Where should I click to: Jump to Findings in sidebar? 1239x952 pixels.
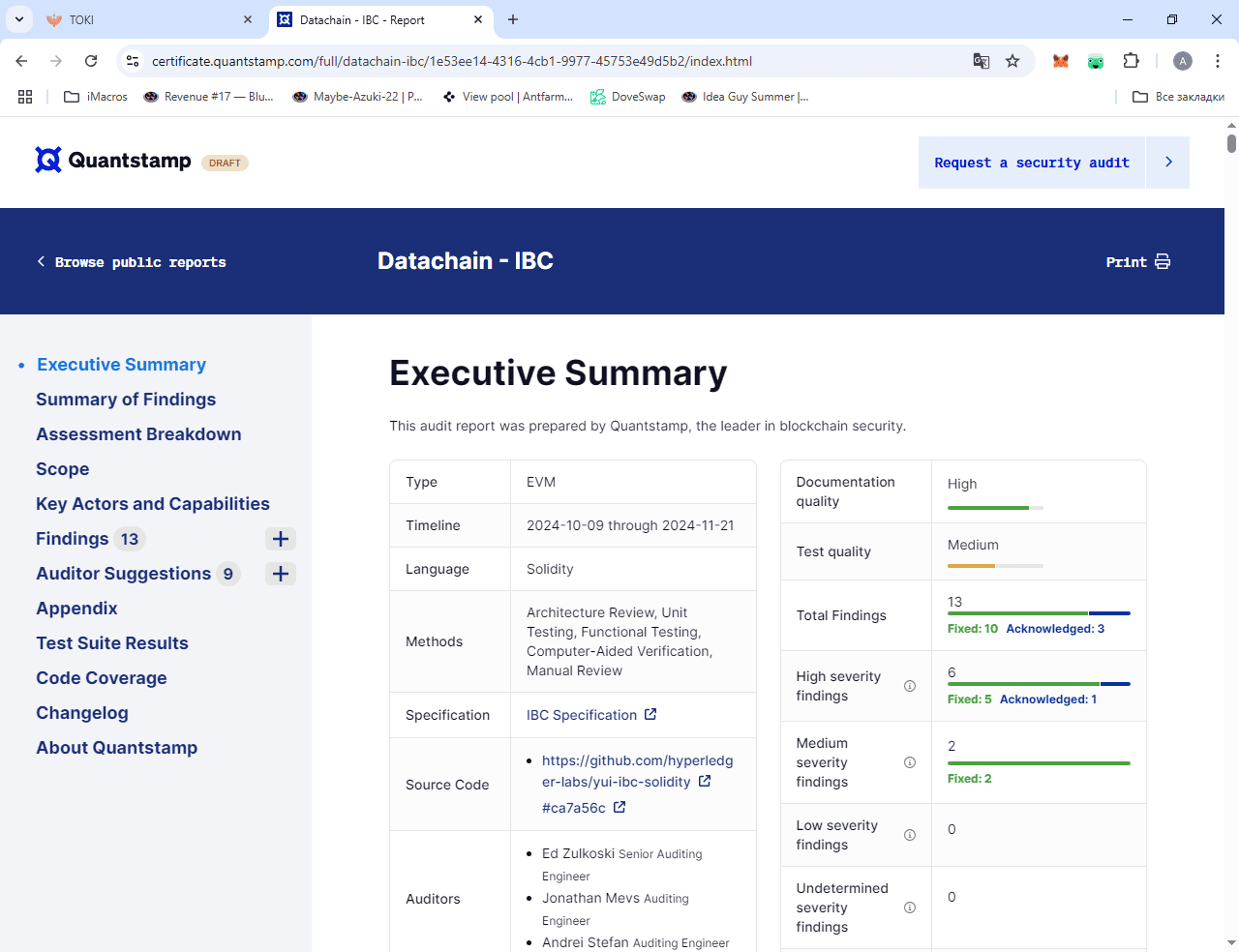(73, 539)
